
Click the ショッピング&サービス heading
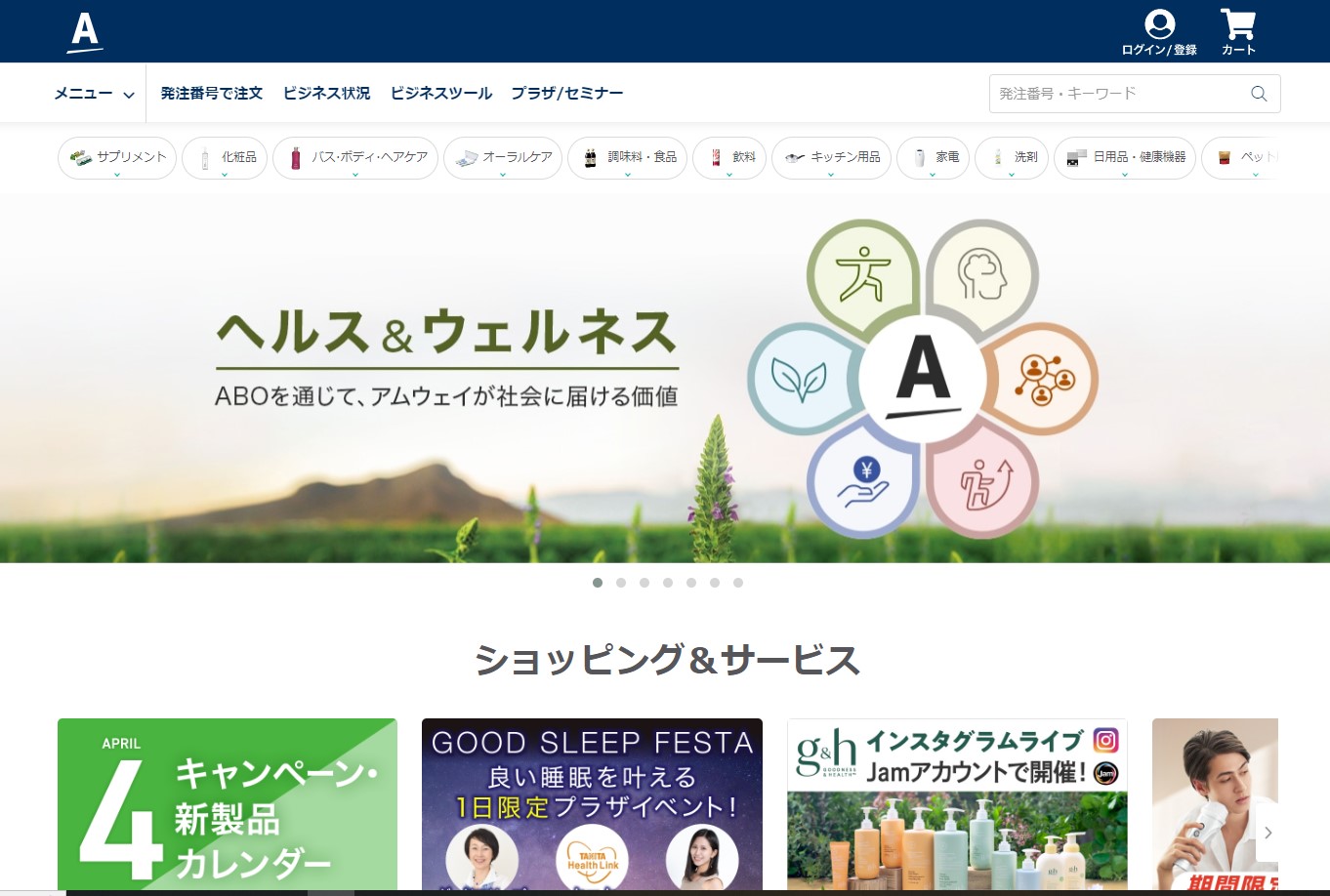tap(666, 661)
